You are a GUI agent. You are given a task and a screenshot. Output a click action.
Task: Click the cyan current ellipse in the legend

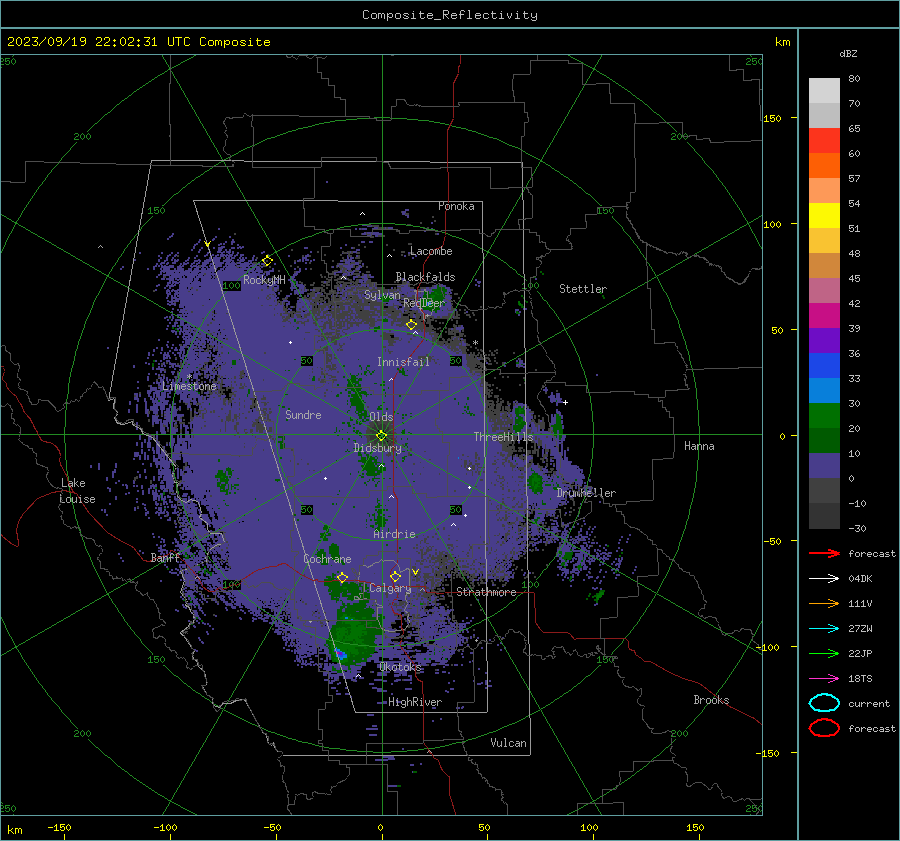(824, 703)
